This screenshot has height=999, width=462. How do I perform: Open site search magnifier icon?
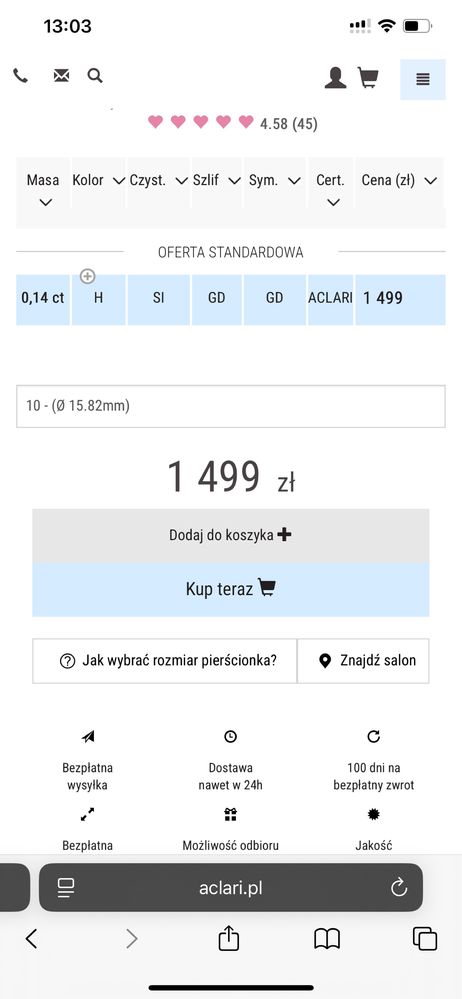pos(95,76)
